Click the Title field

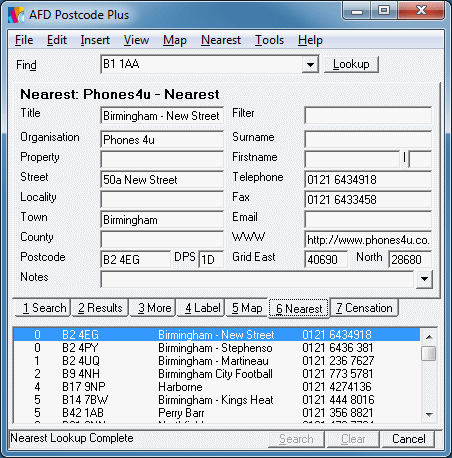coord(162,116)
